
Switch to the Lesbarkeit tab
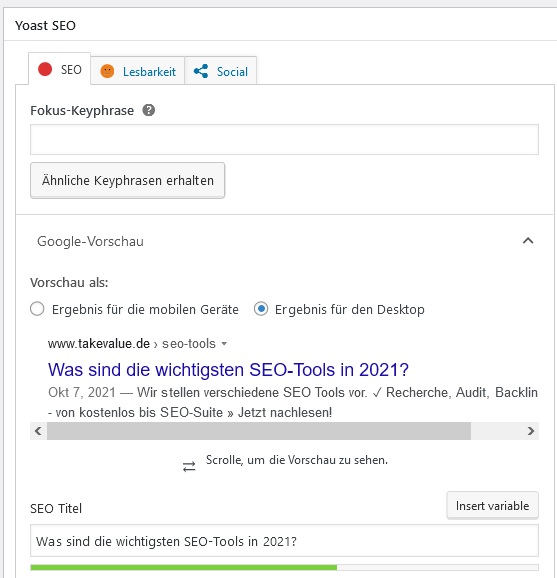click(137, 71)
